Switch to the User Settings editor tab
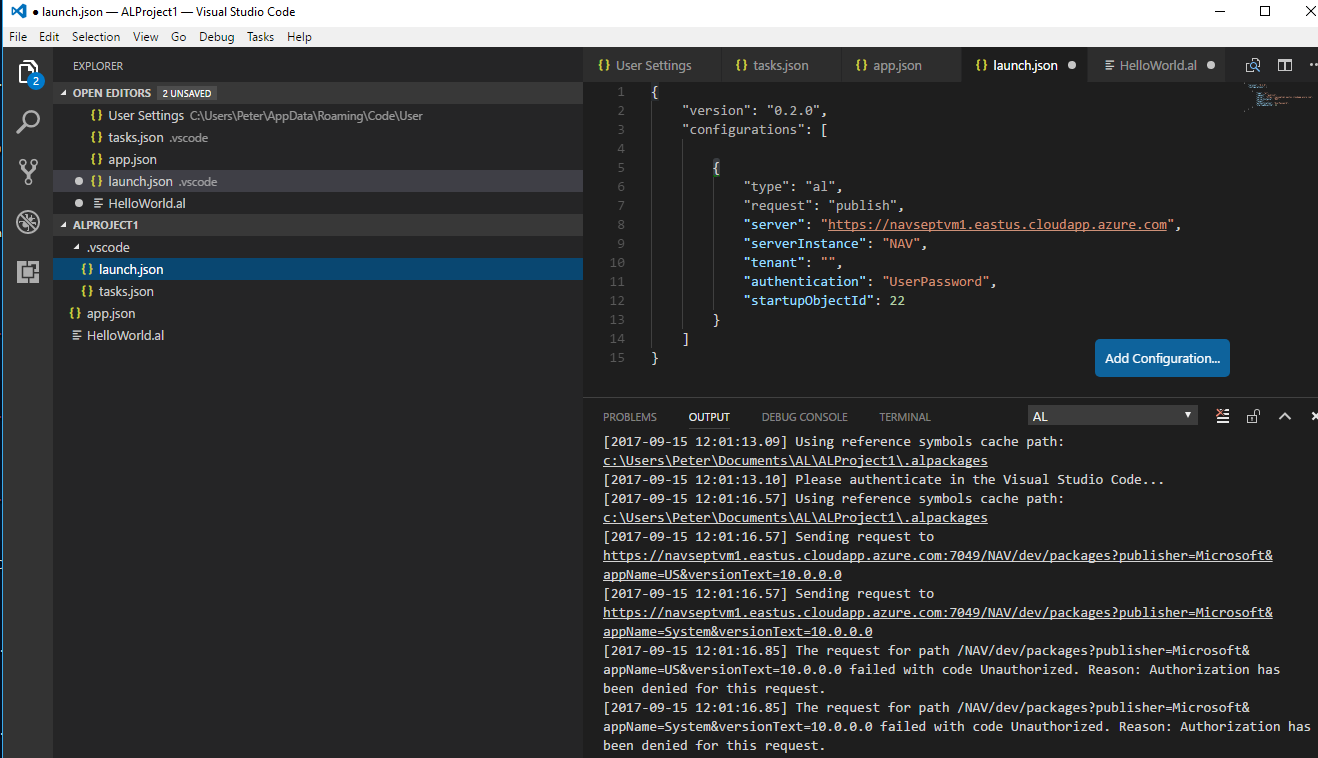1318x758 pixels. [x=651, y=65]
